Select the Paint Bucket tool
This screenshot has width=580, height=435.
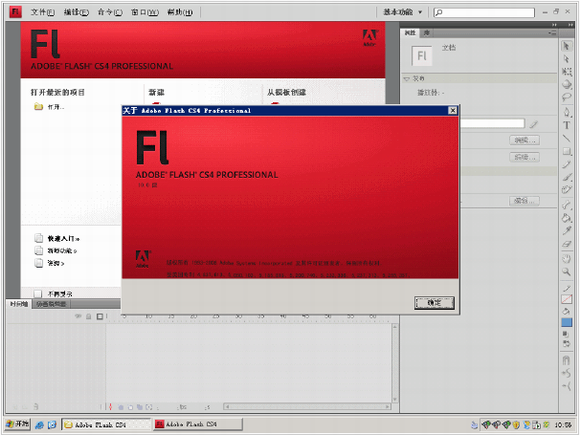tap(566, 218)
